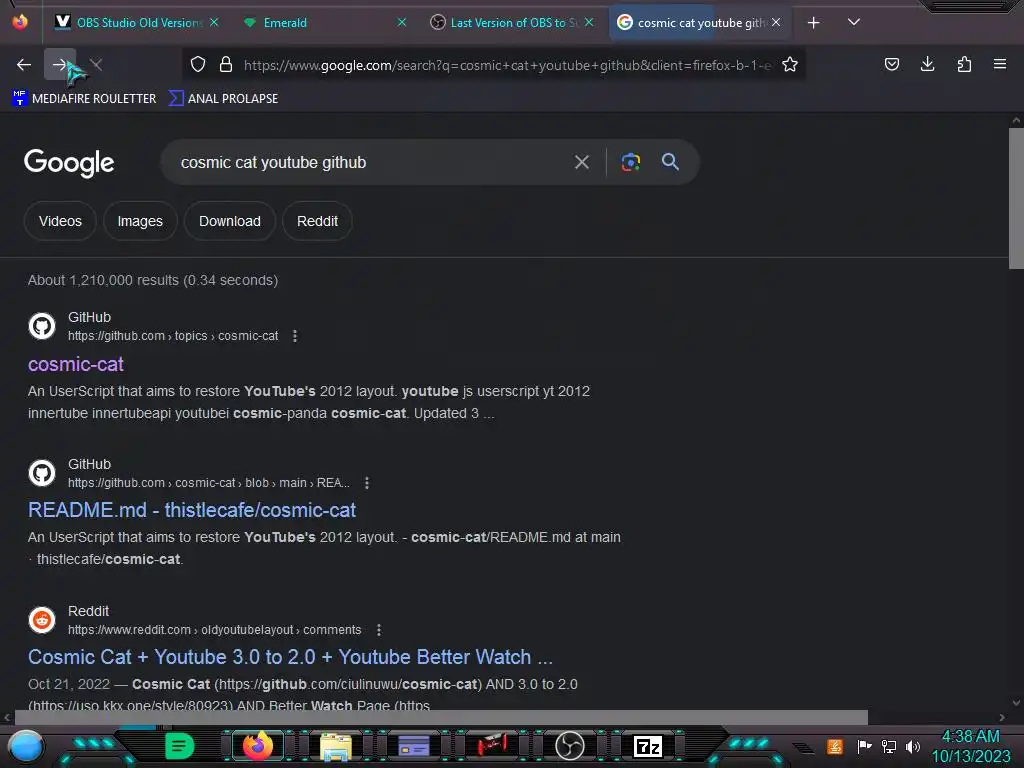Click the horizontal scrollbar at page bottom
Viewport: 1024px width, 768px height.
click(441, 717)
